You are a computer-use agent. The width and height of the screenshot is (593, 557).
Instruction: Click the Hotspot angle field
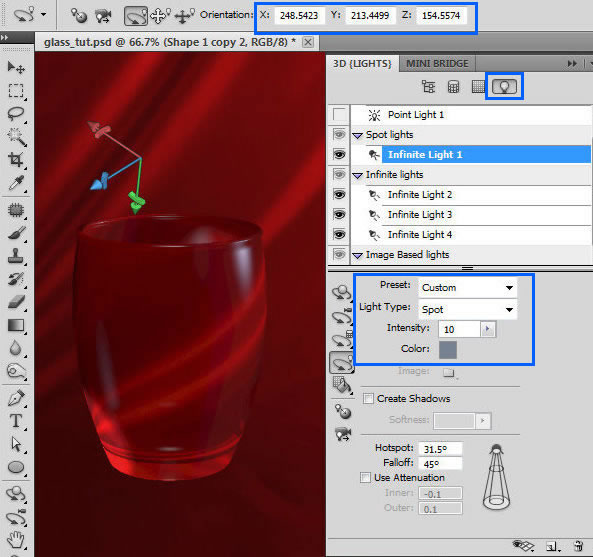440,449
